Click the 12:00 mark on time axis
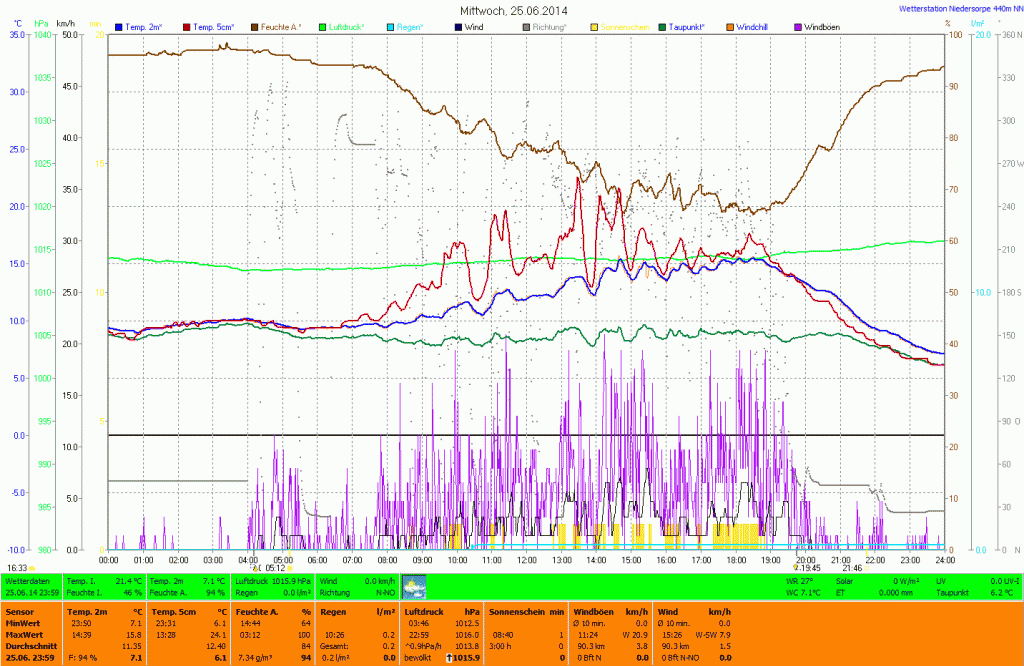Viewport: 1024px width, 666px height. click(527, 560)
